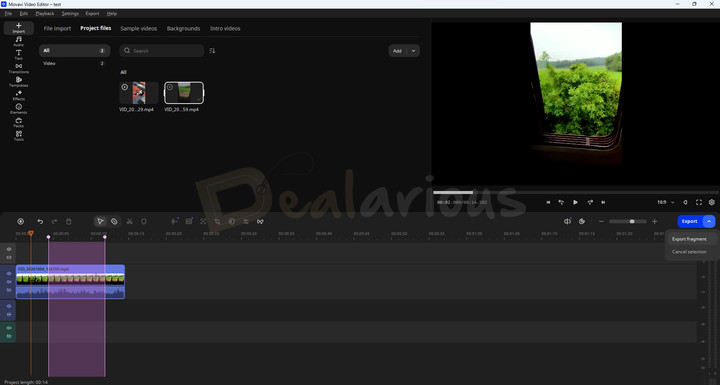The width and height of the screenshot is (720, 385).
Task: Open the Audio section in sidebar
Action: pos(19,41)
